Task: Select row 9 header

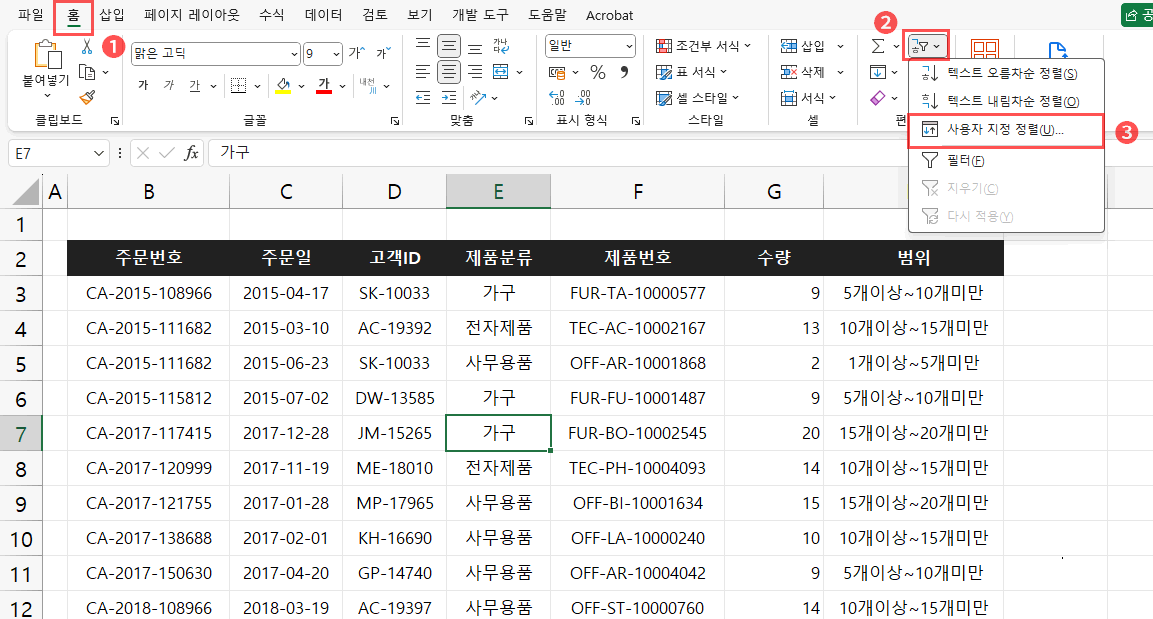Action: (x=21, y=504)
